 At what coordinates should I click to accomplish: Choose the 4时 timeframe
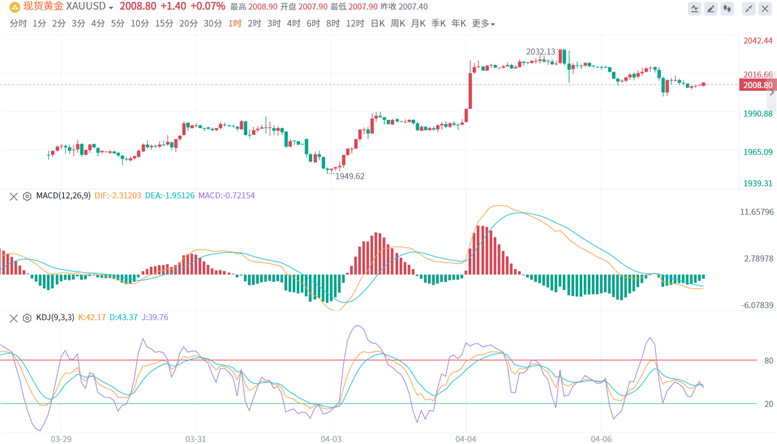(293, 23)
